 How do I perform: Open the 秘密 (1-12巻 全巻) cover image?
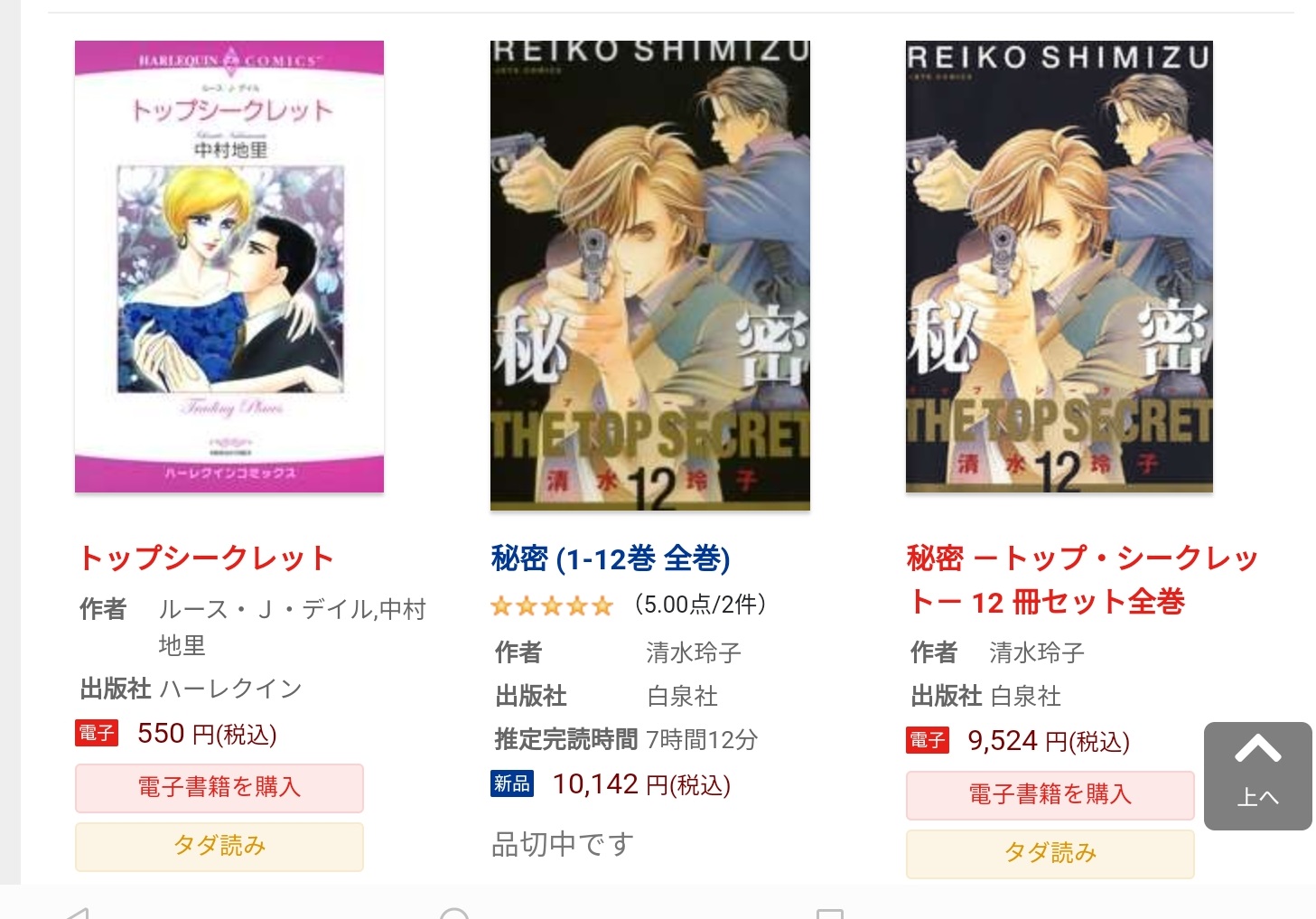tap(649, 275)
